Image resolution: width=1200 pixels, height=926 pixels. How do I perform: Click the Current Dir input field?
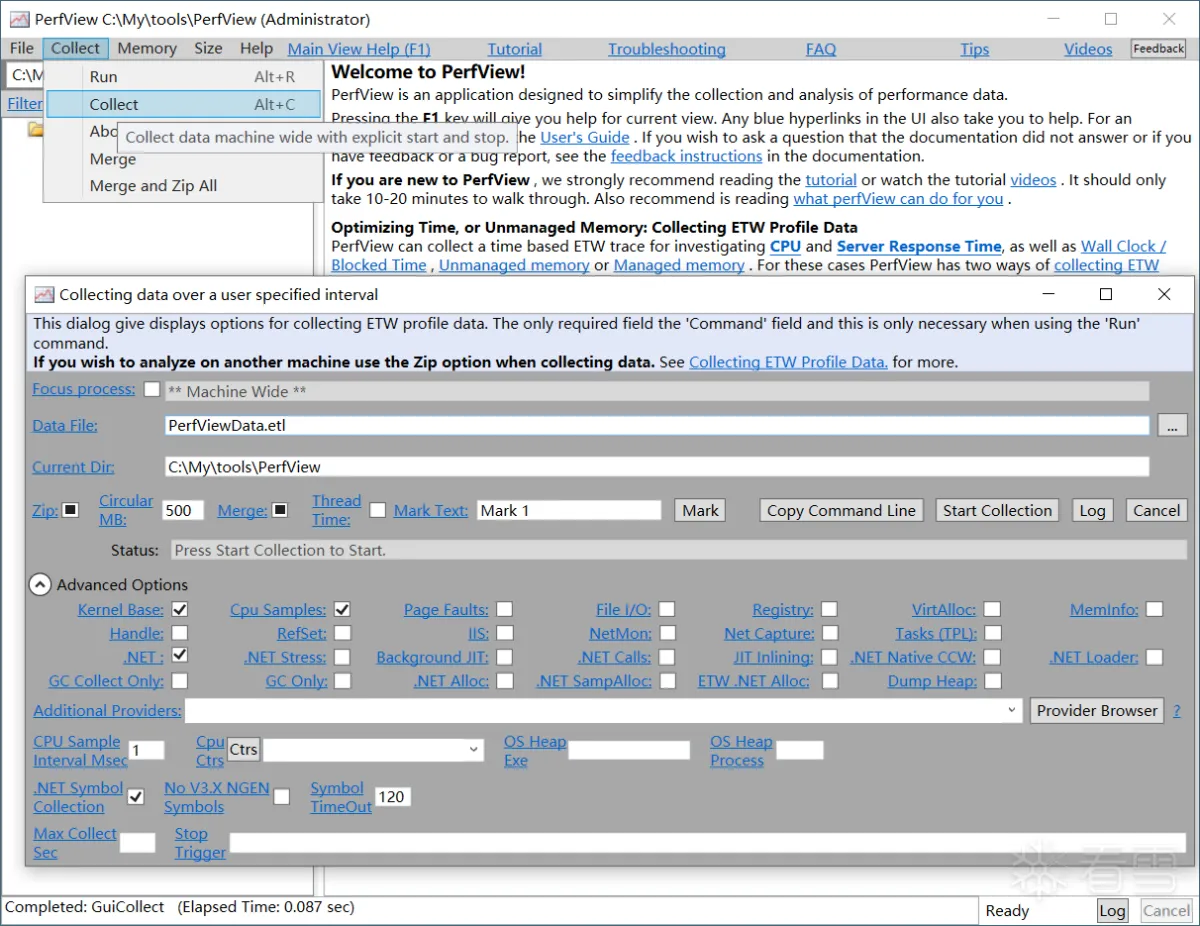(657, 467)
